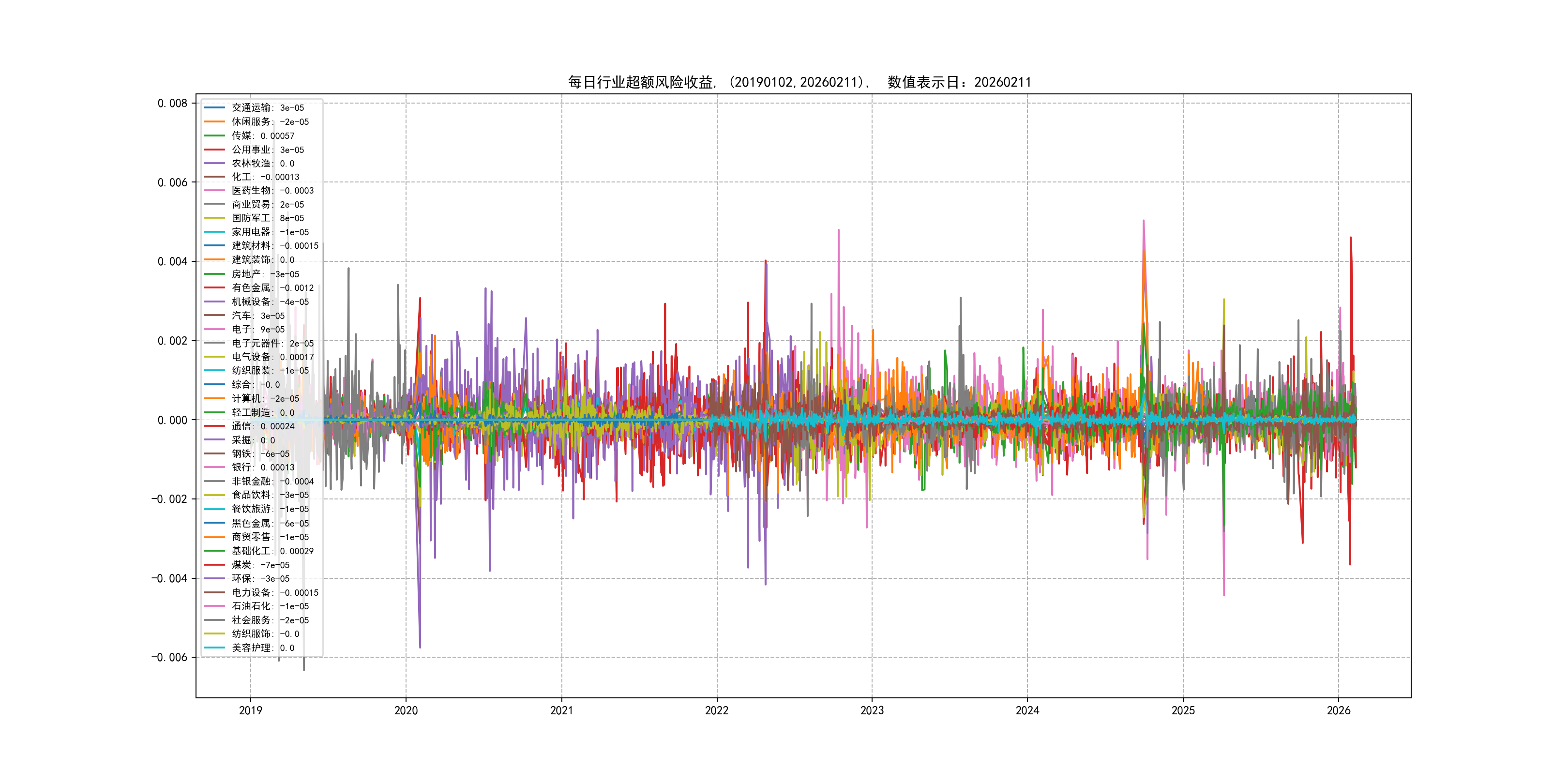Click the 2026 x-axis tick label
The height and width of the screenshot is (784, 1568).
point(1338,710)
